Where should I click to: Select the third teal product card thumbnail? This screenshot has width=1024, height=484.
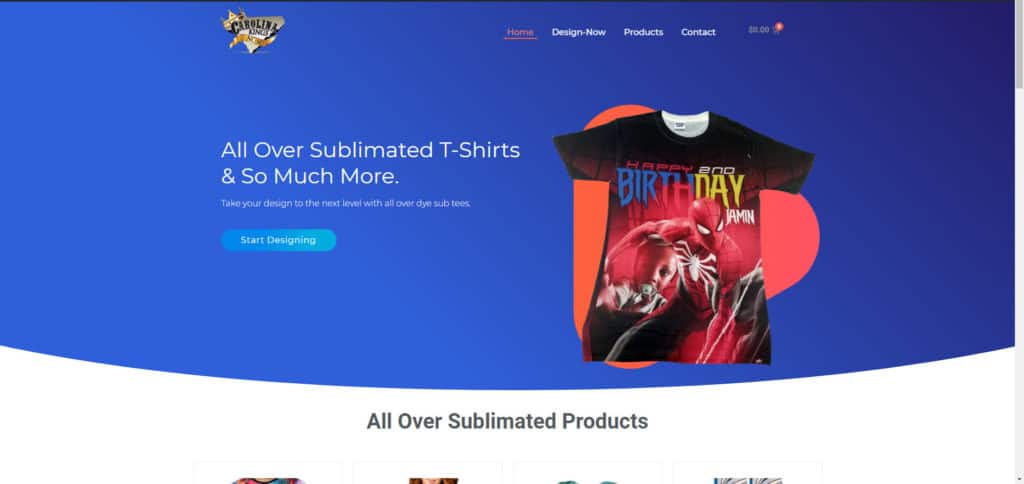588,482
